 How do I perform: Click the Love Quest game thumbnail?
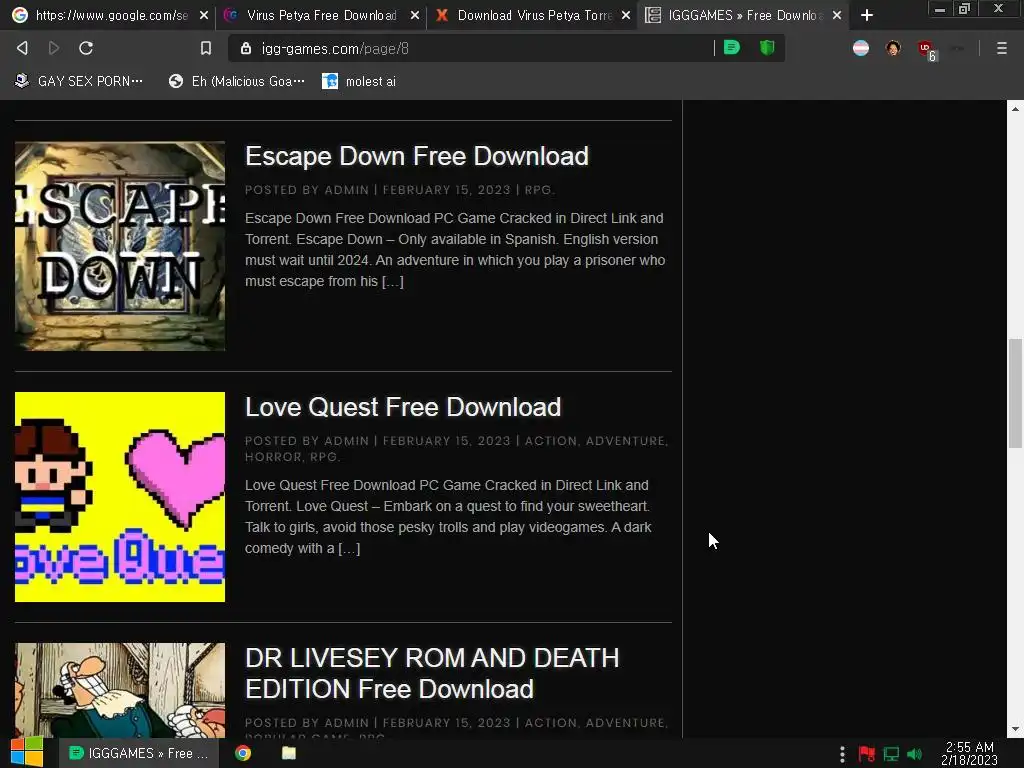(x=120, y=497)
